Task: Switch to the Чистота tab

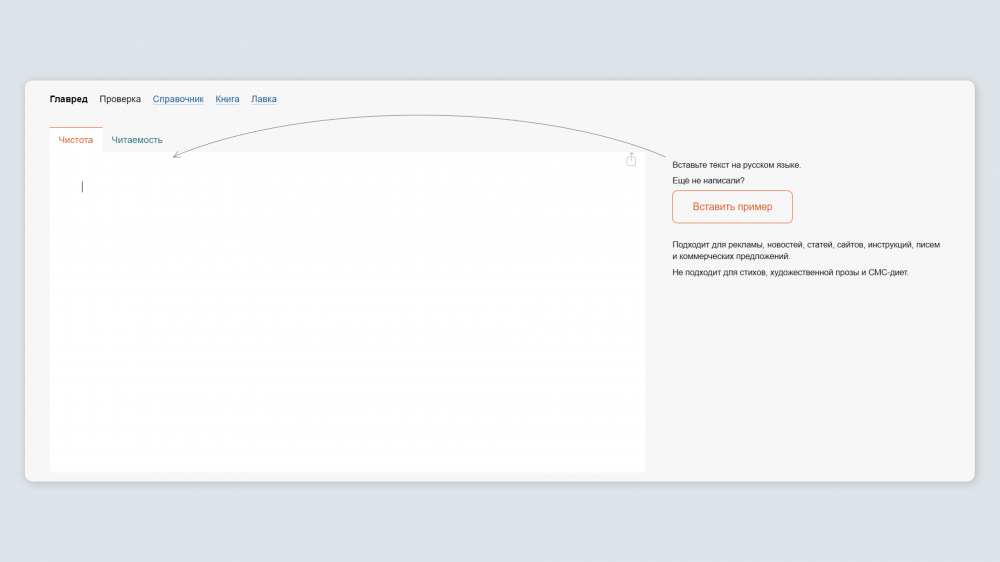Action: click(76, 140)
